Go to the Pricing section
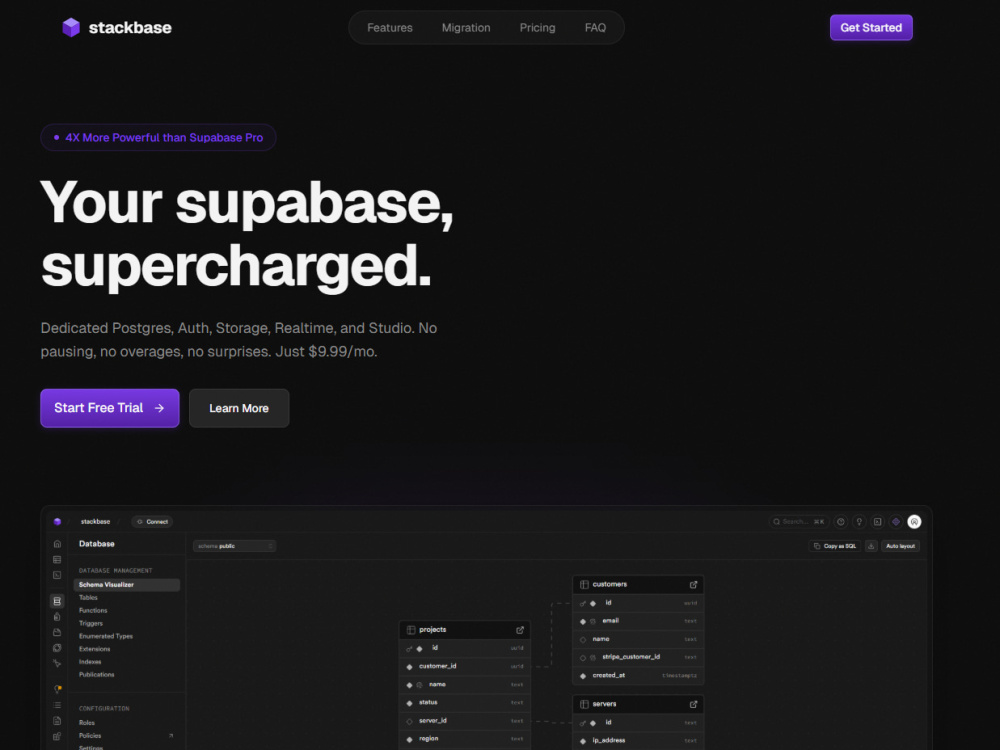This screenshot has height=750, width=1000. pos(538,28)
